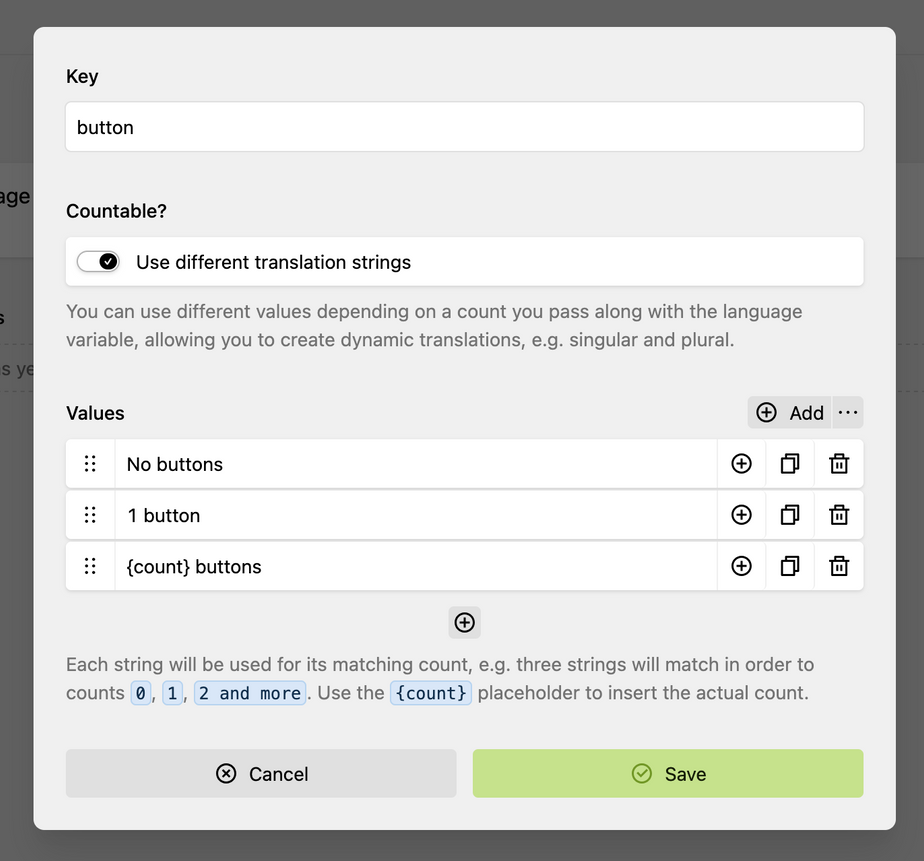Delete the "1 button" value
This screenshot has width=924, height=861.
click(x=839, y=515)
